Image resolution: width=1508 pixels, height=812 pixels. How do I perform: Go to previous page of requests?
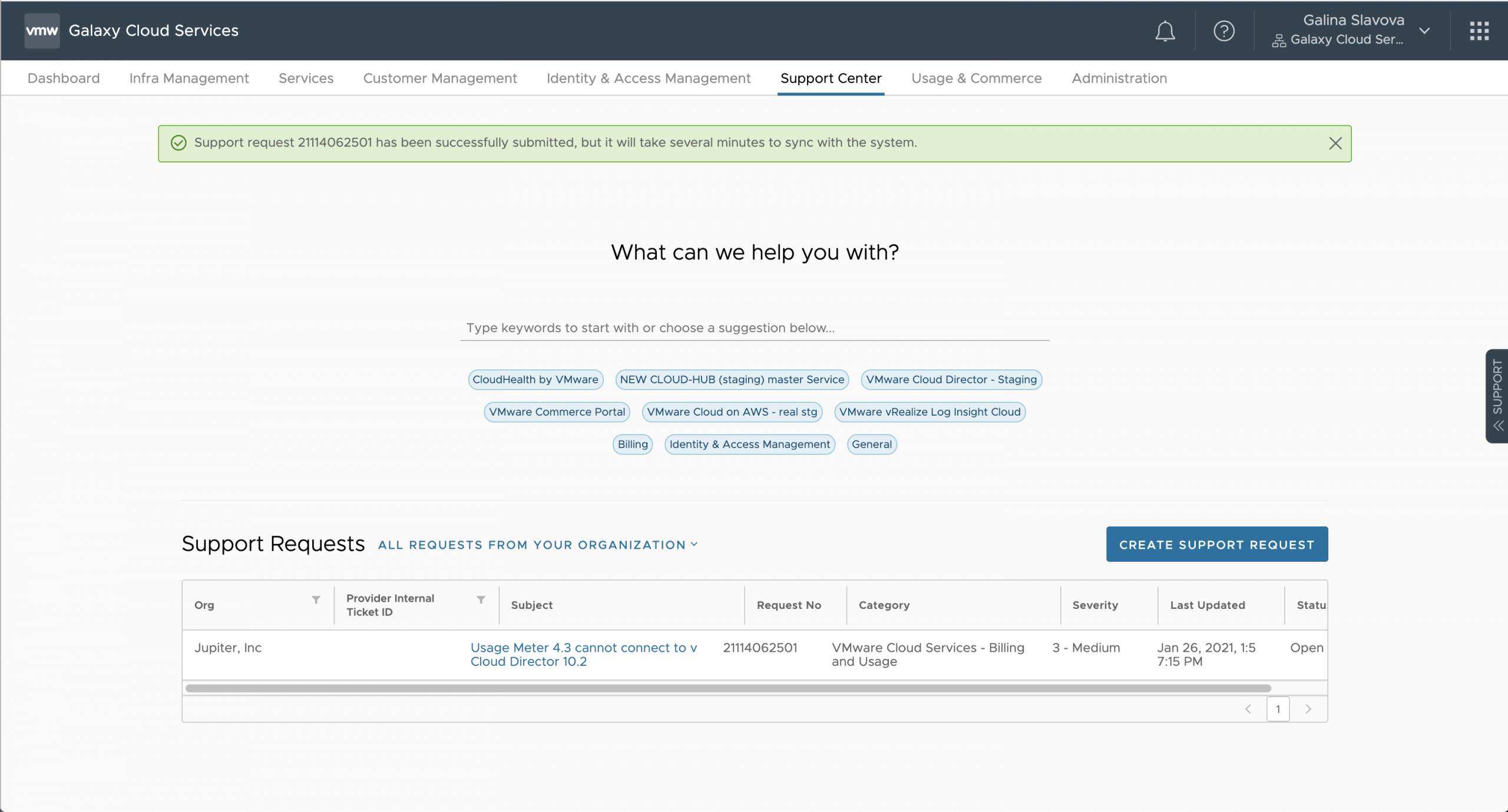click(1248, 709)
